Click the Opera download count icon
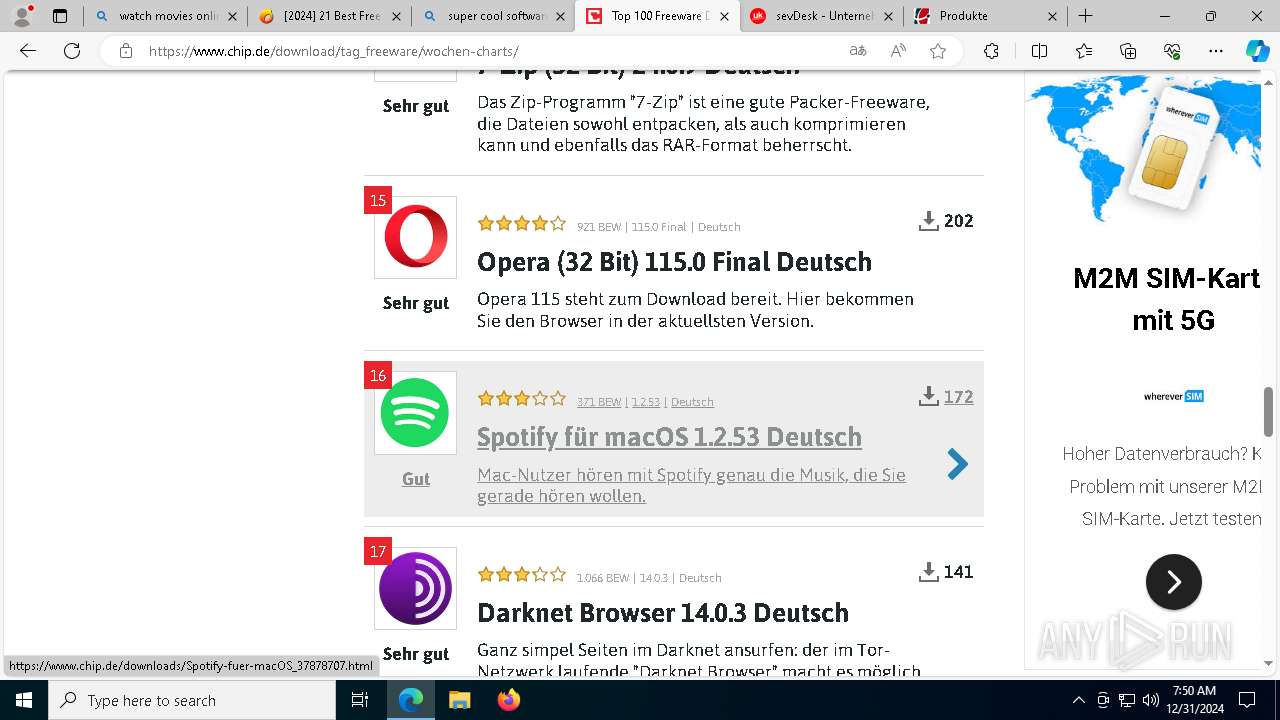The height and width of the screenshot is (720, 1280). (928, 221)
